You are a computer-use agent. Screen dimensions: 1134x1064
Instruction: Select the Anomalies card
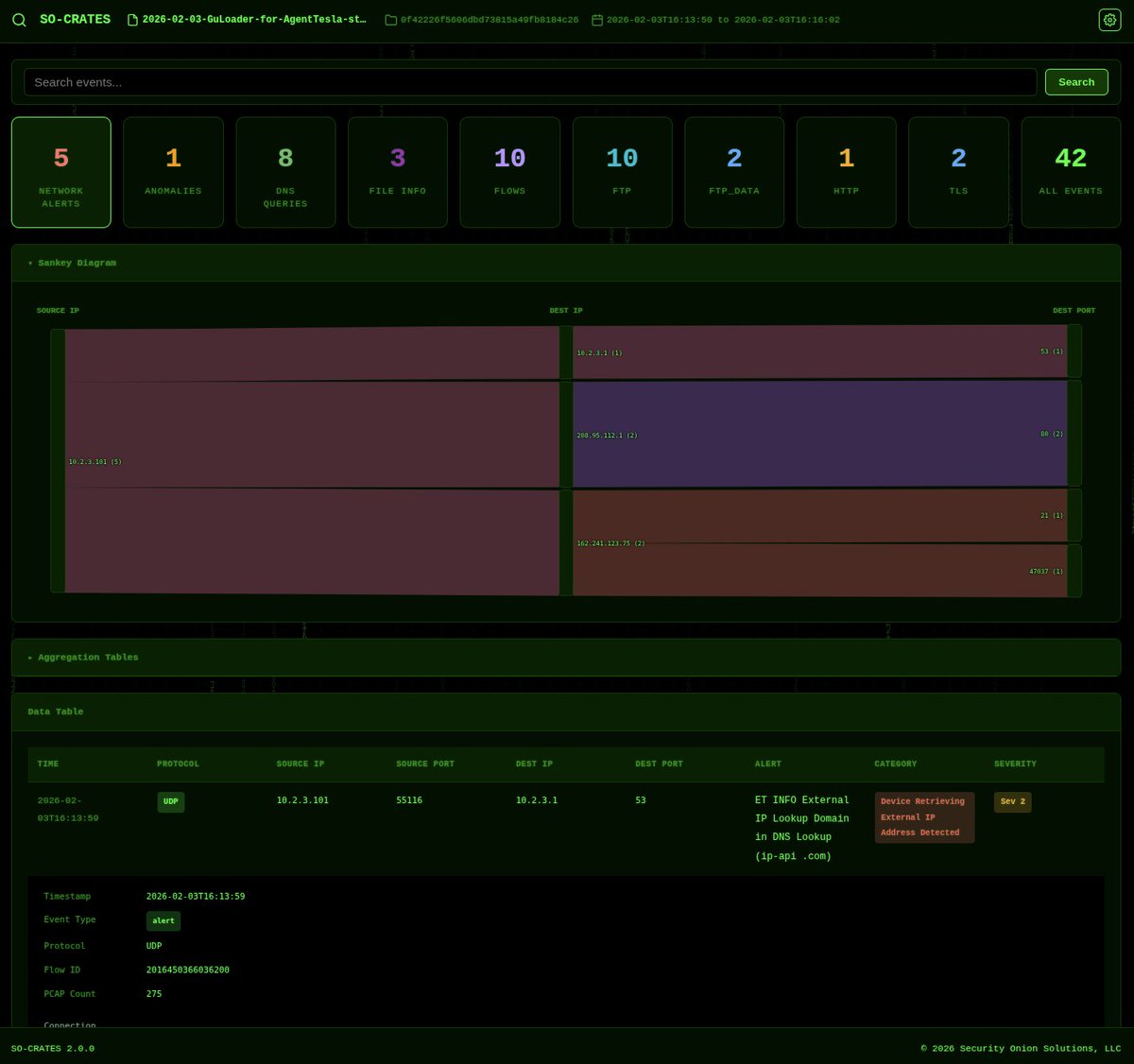pos(173,172)
